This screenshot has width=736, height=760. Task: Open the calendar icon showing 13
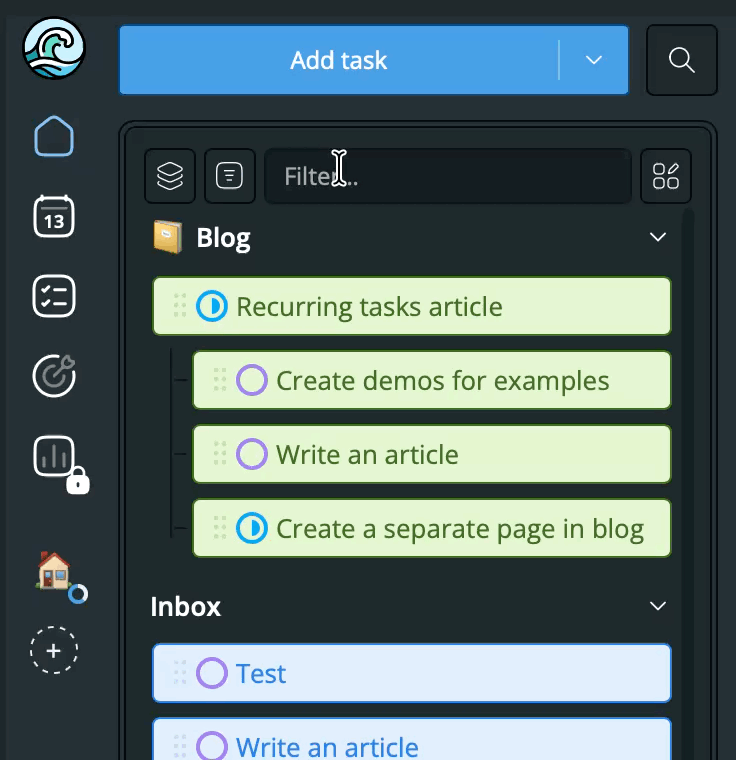coord(54,216)
